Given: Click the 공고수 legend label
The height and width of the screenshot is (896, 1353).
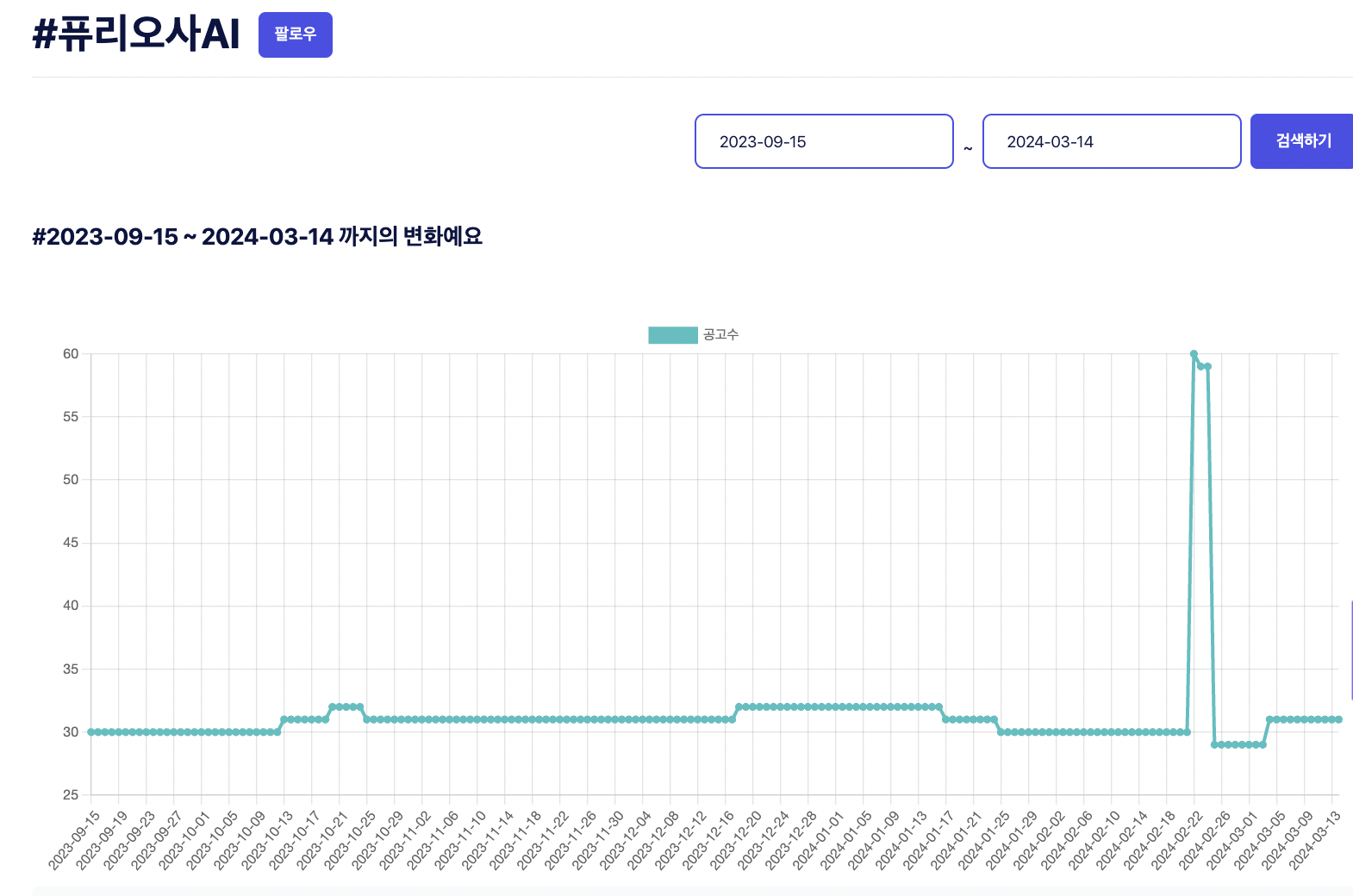Looking at the screenshot, I should 720,335.
